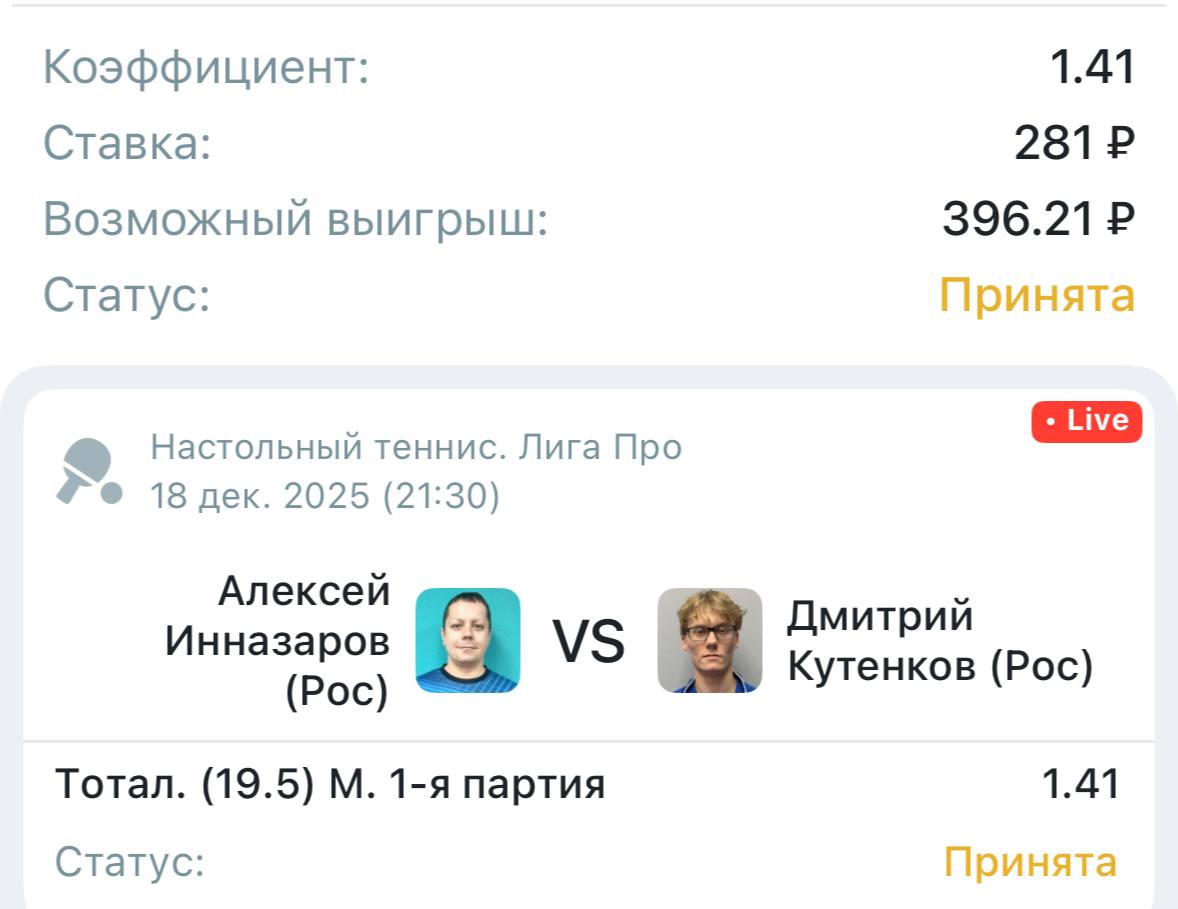Click the 1.41 value beside Коэффициент
This screenshot has width=1178, height=909.
(1092, 68)
